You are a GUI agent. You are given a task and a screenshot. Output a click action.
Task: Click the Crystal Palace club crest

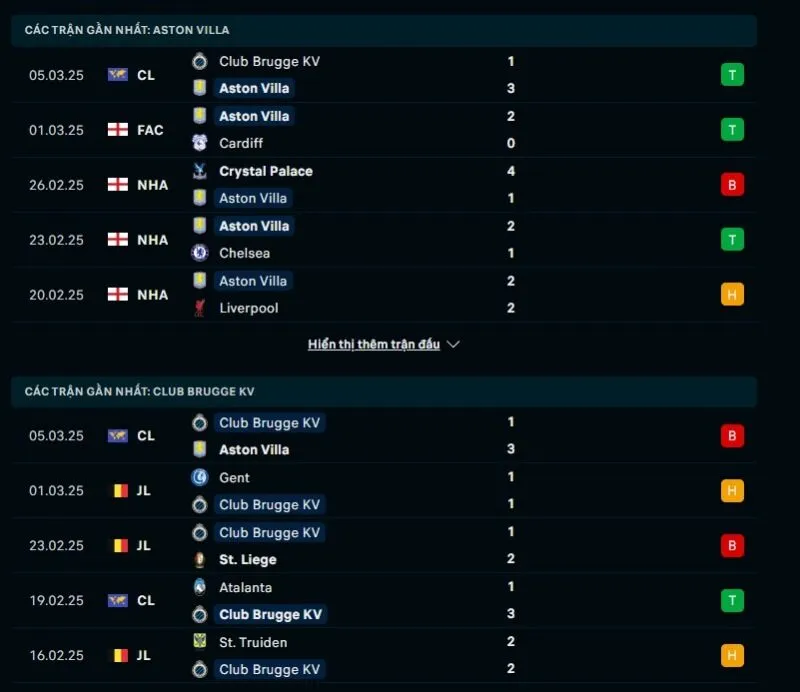tap(199, 171)
